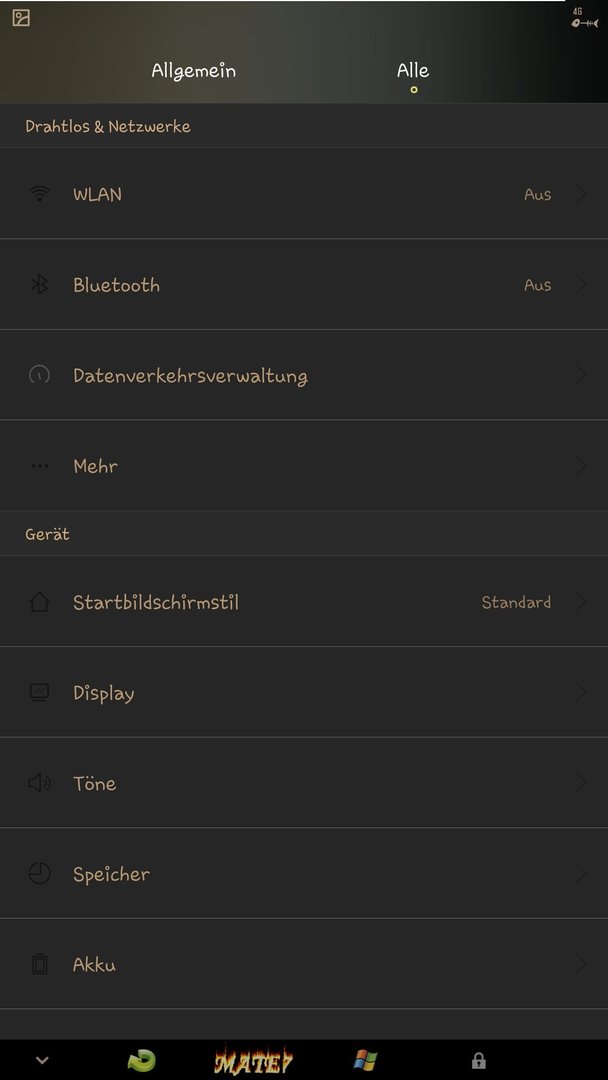Select the Alle tab

[x=413, y=70]
